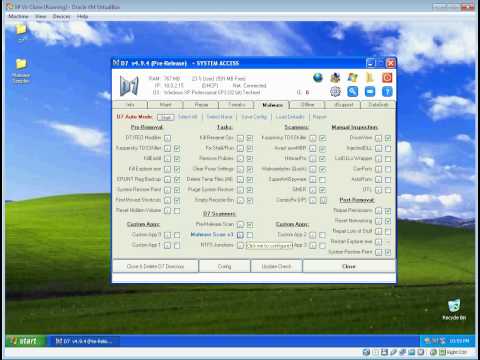Open config button for Empty Recycle Bin

(240, 200)
